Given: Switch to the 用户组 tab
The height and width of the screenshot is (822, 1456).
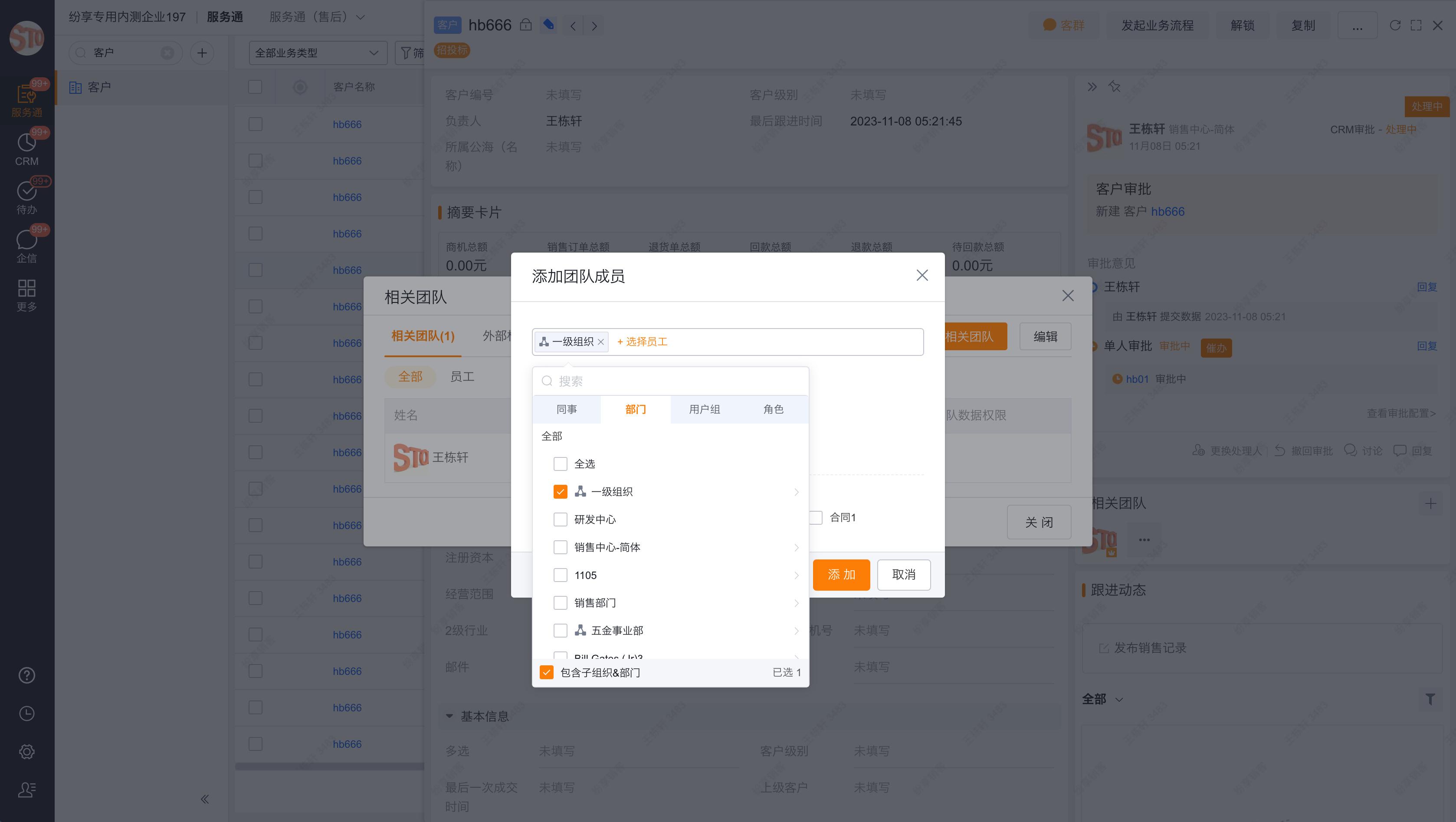Looking at the screenshot, I should pos(704,409).
